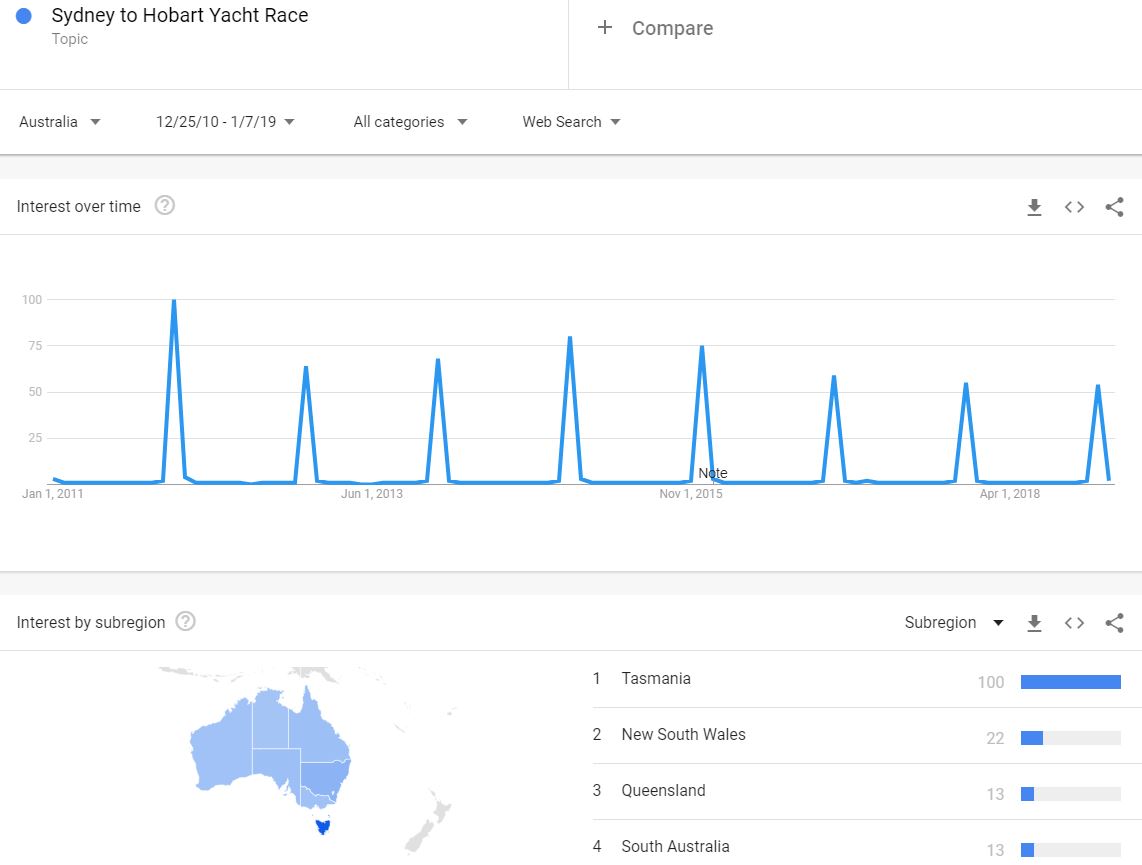Image resolution: width=1142 pixels, height=865 pixels.
Task: Expand the Subregion view selector
Action: click(954, 623)
